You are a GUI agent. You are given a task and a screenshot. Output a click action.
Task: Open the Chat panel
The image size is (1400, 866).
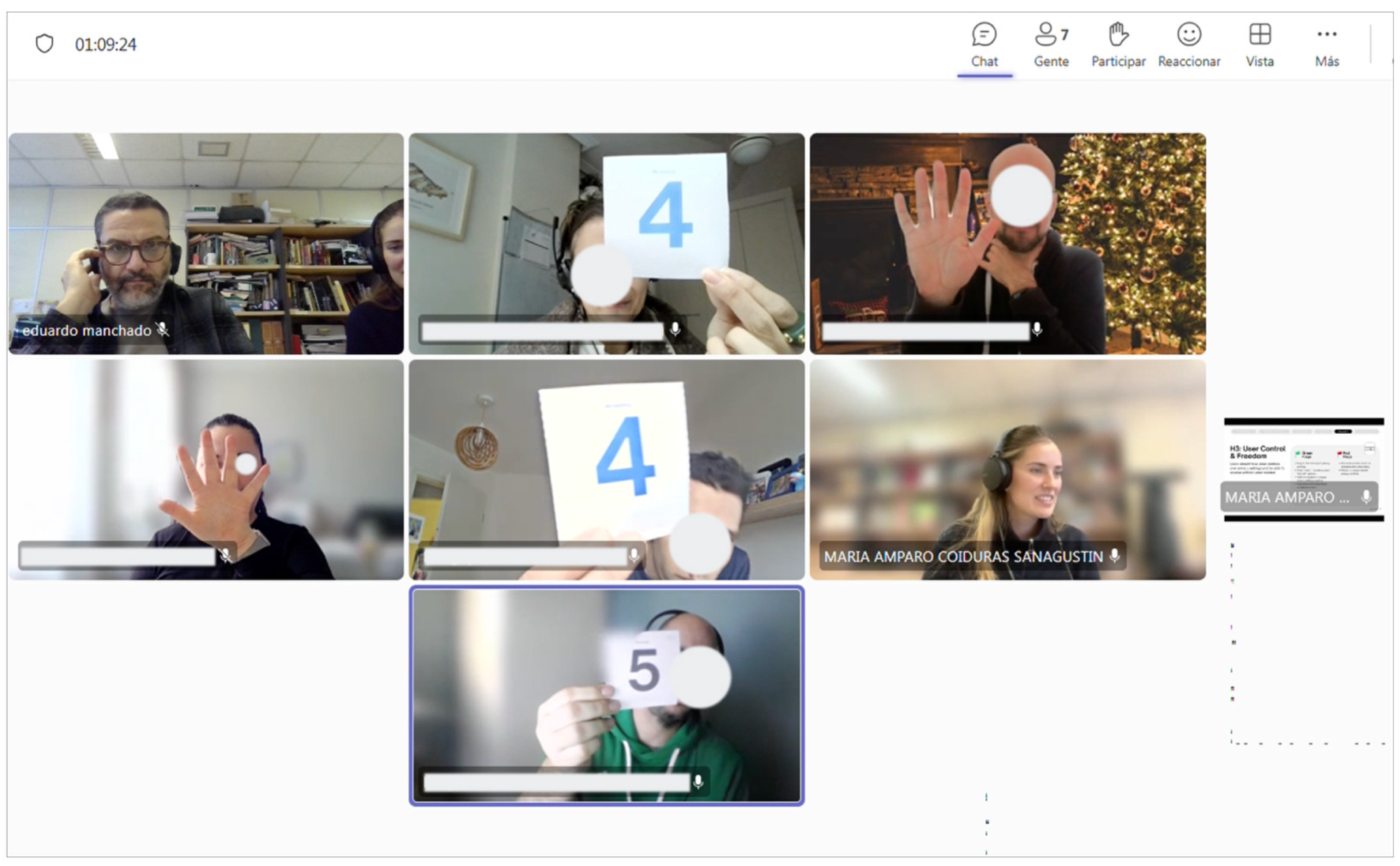984,45
